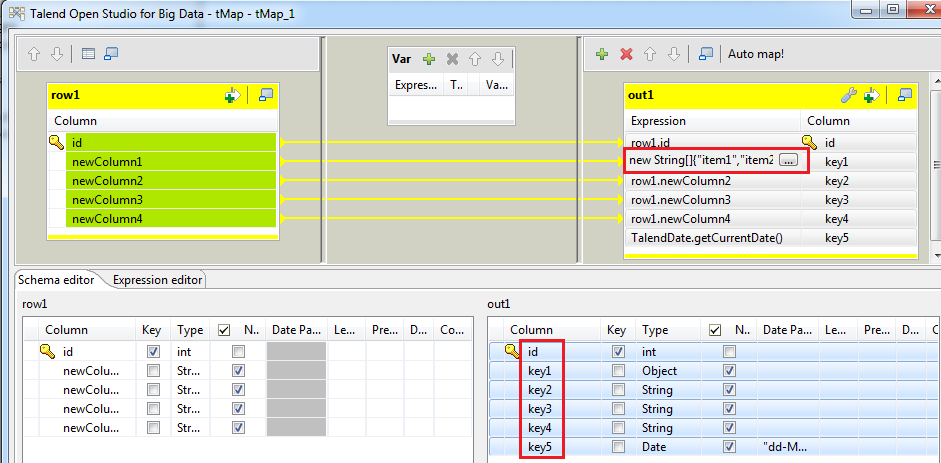Click Auto map! button
Viewport: 941px width, 463px height.
(x=756, y=54)
